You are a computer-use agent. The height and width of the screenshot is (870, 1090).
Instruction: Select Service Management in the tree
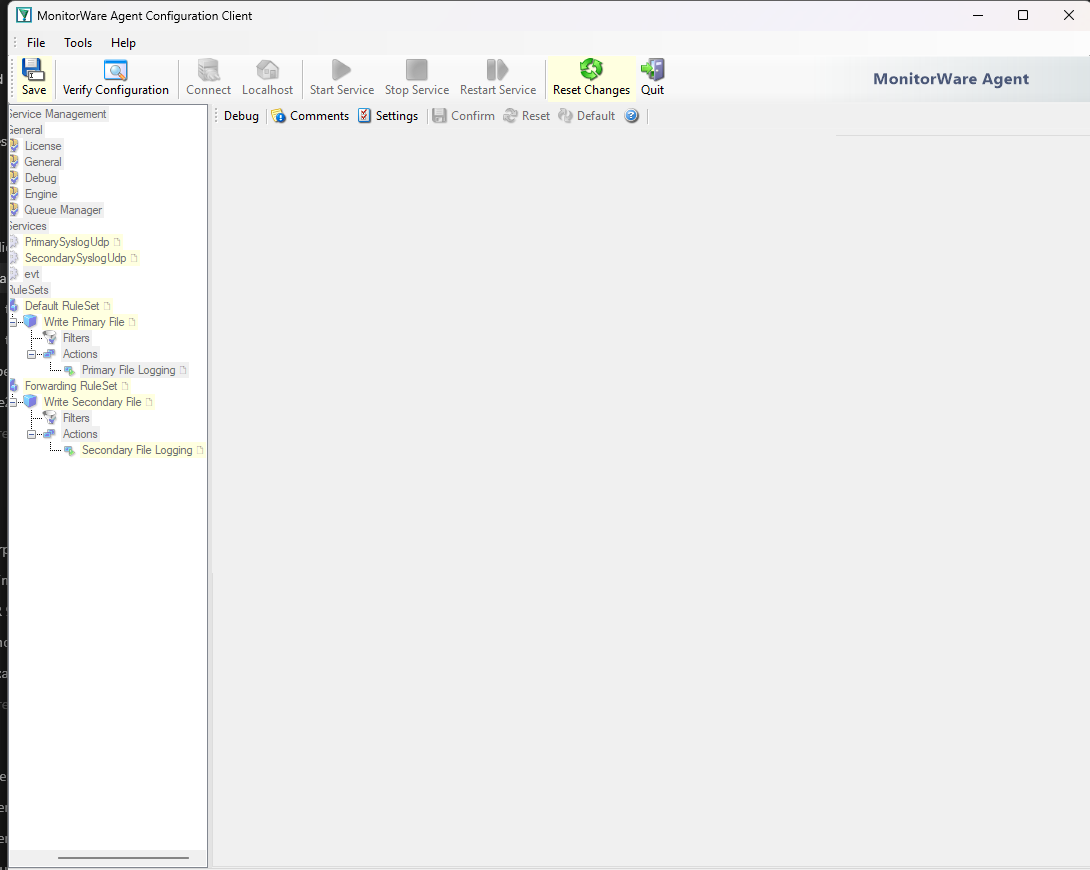(x=57, y=114)
